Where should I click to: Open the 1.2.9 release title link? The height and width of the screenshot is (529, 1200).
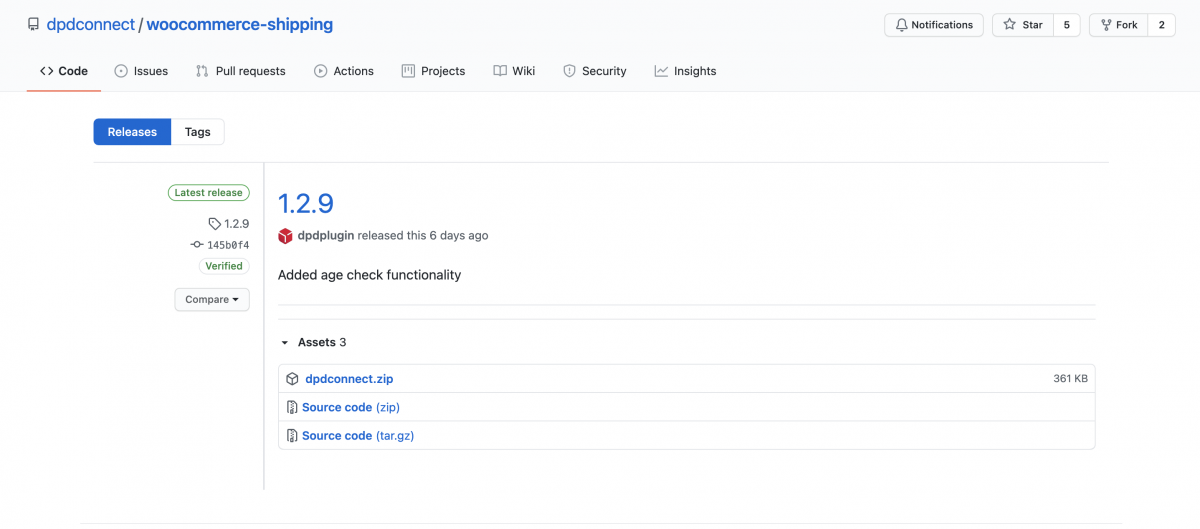click(x=306, y=203)
